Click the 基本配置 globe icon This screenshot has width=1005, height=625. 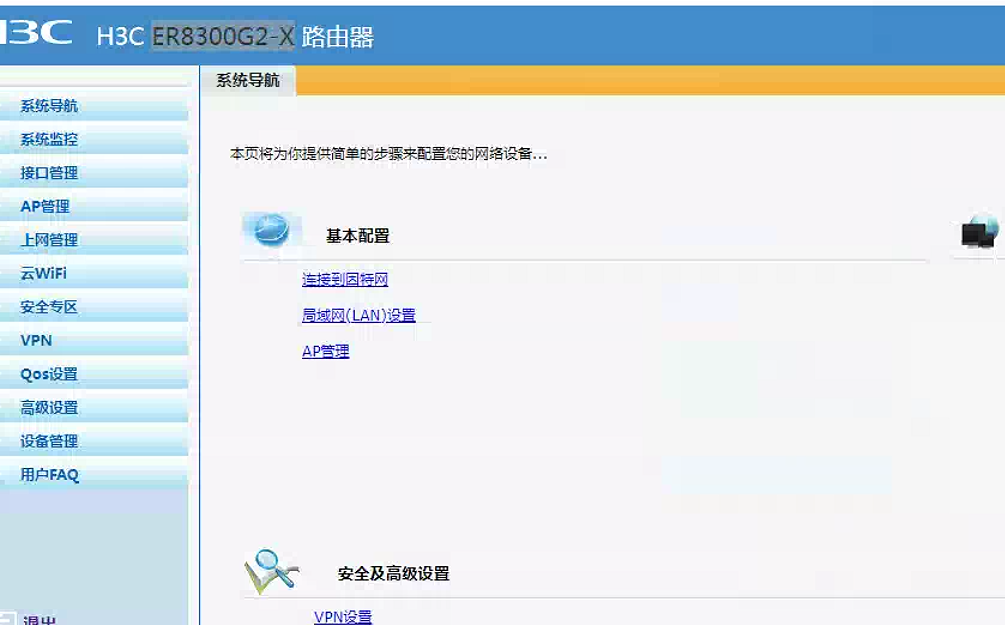272,230
